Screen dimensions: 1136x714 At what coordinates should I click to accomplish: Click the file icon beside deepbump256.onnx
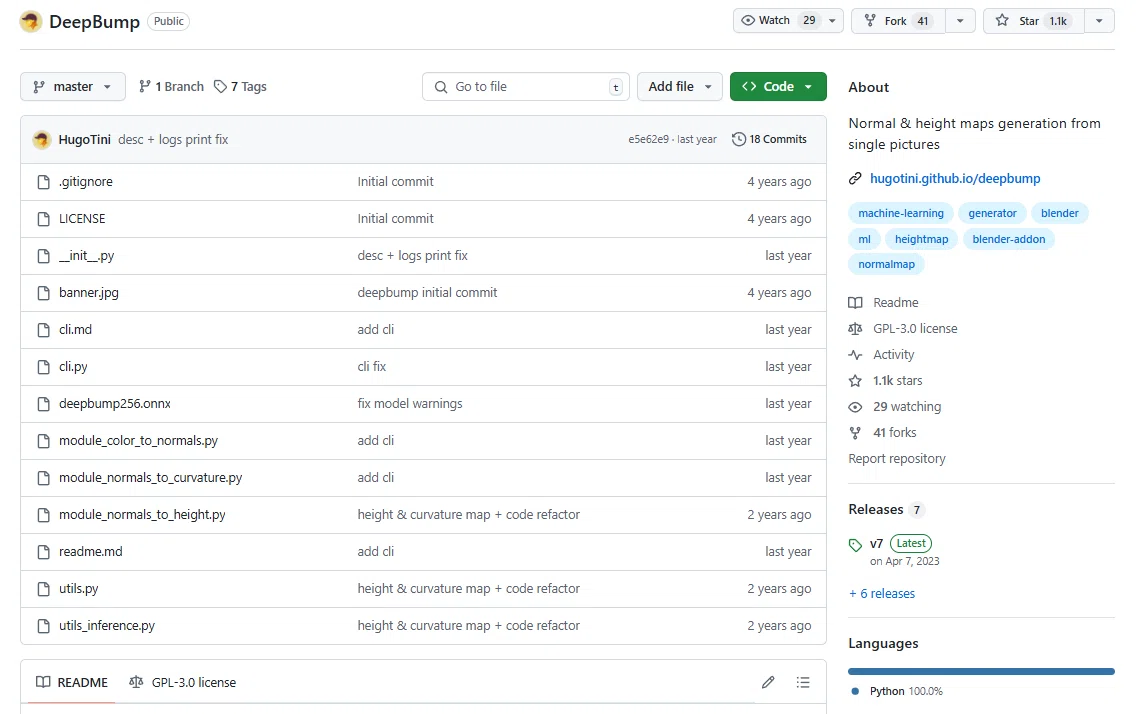point(43,403)
